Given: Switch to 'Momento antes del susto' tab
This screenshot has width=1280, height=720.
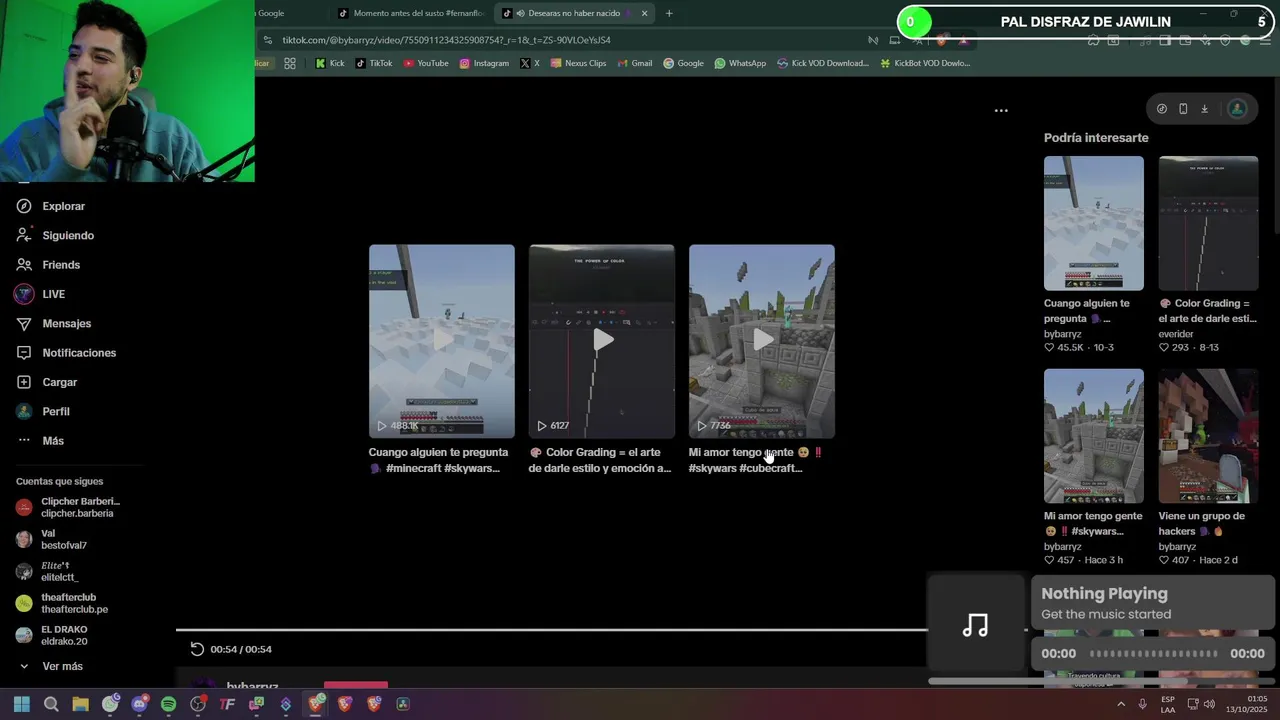Looking at the screenshot, I should click(x=410, y=13).
